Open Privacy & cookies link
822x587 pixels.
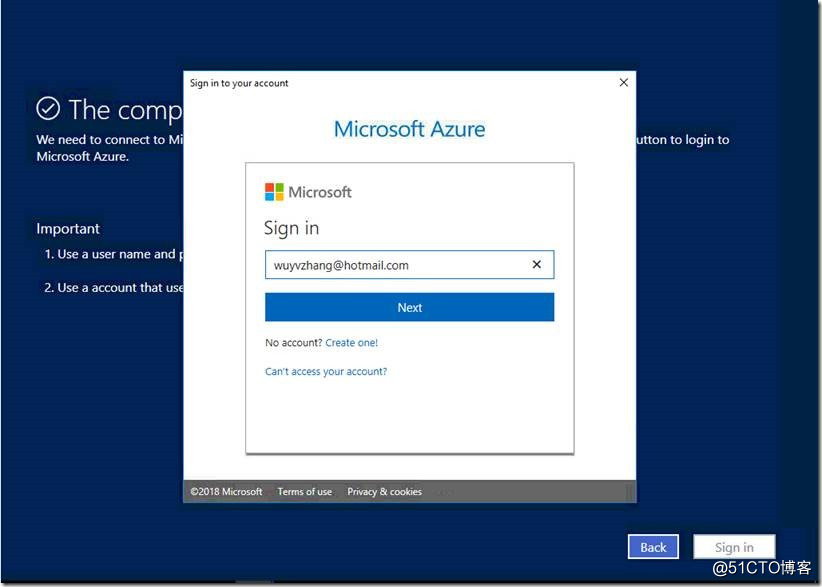click(384, 492)
